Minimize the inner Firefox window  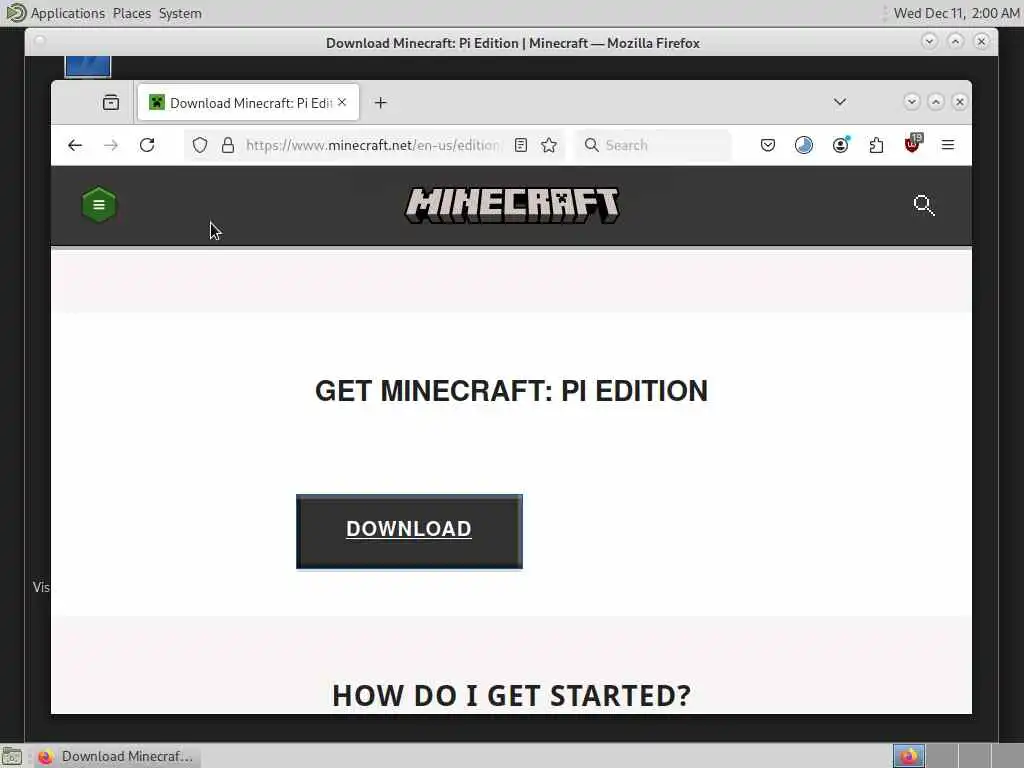click(x=912, y=102)
